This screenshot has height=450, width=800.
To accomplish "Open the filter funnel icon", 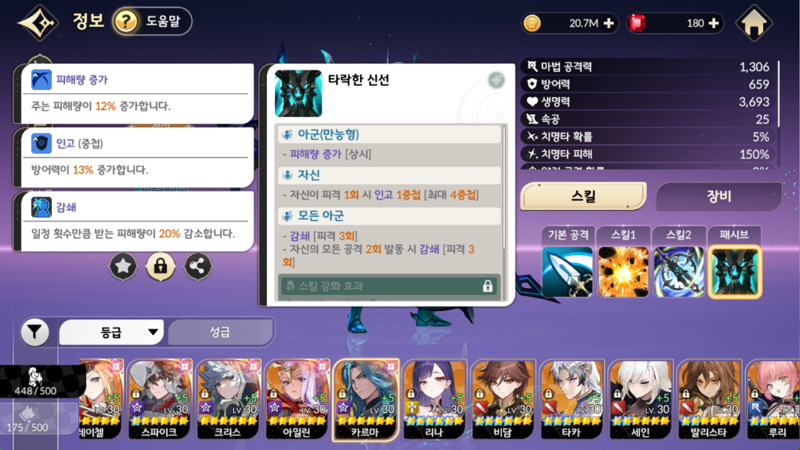I will [x=35, y=333].
